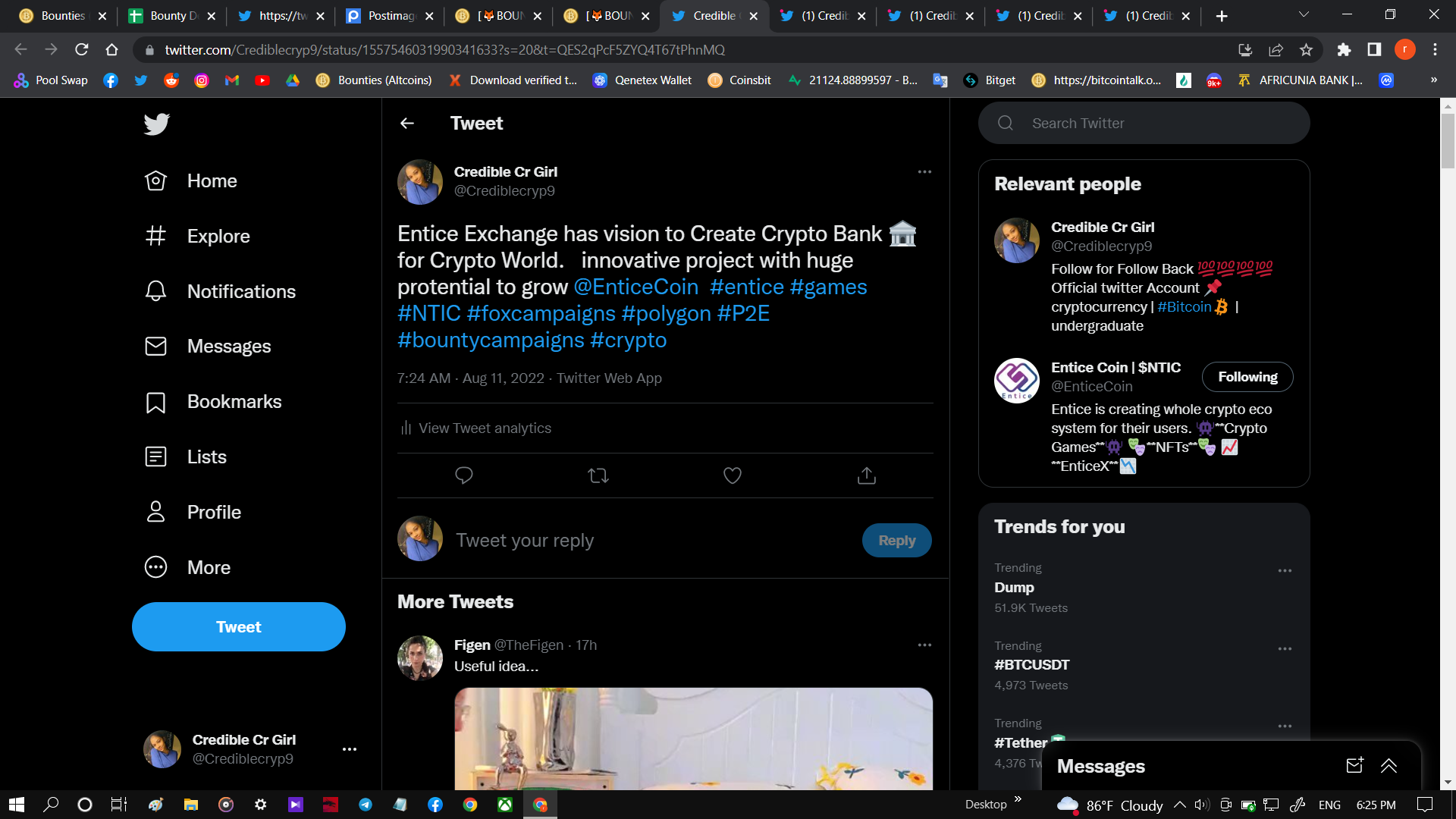Open the #BTCUSDT trending topic
Image resolution: width=1456 pixels, height=819 pixels.
point(1031,665)
